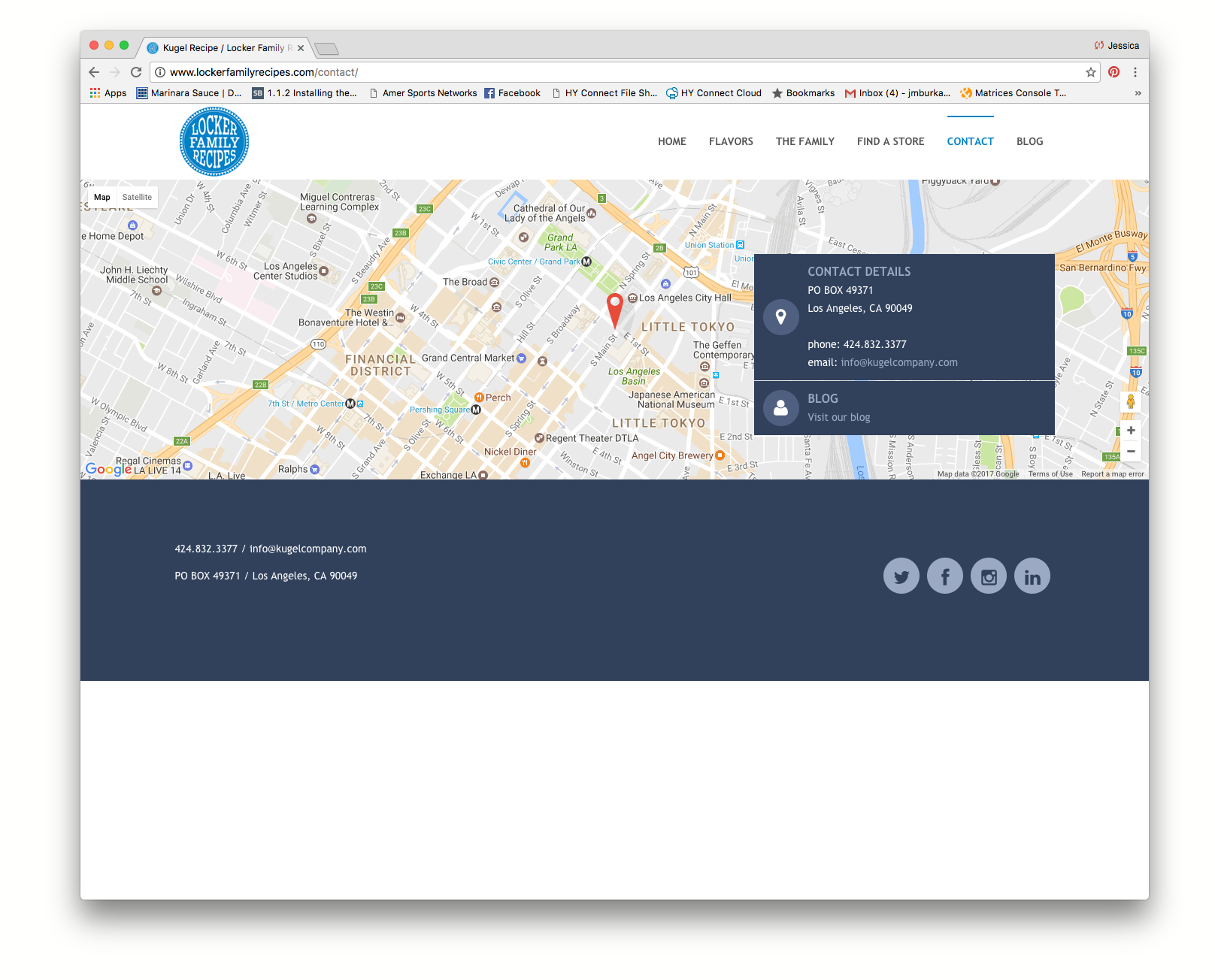Click Perch restaurant marker on map
Screen dimensions: 1215x980
tap(479, 398)
